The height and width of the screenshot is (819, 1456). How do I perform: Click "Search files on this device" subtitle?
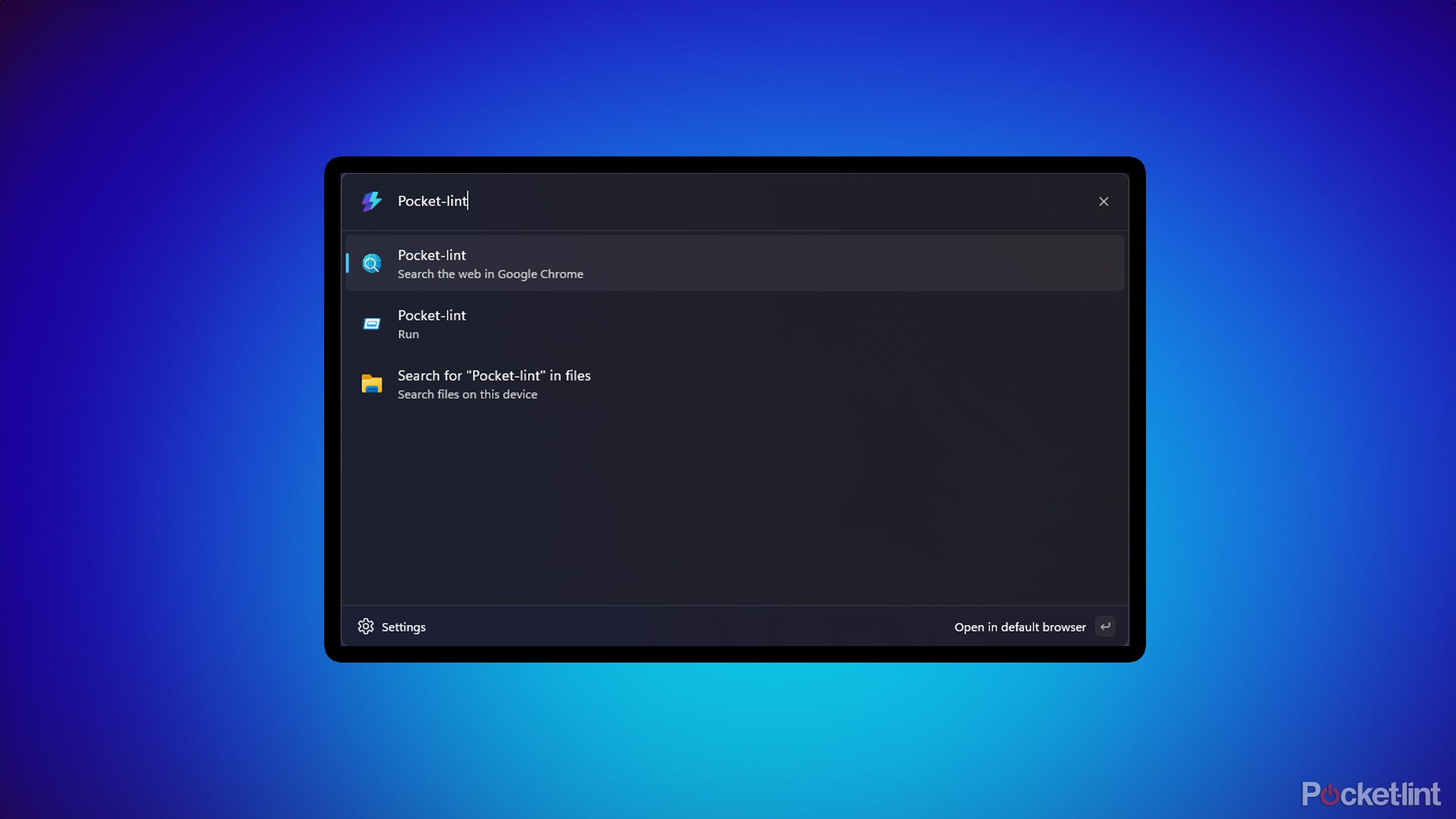click(467, 394)
